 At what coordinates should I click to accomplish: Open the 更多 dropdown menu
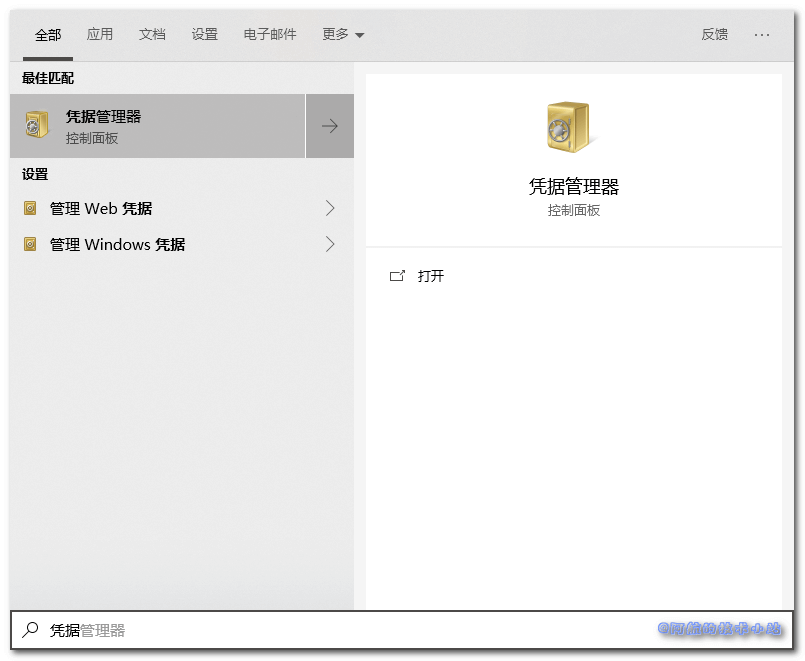tap(343, 34)
